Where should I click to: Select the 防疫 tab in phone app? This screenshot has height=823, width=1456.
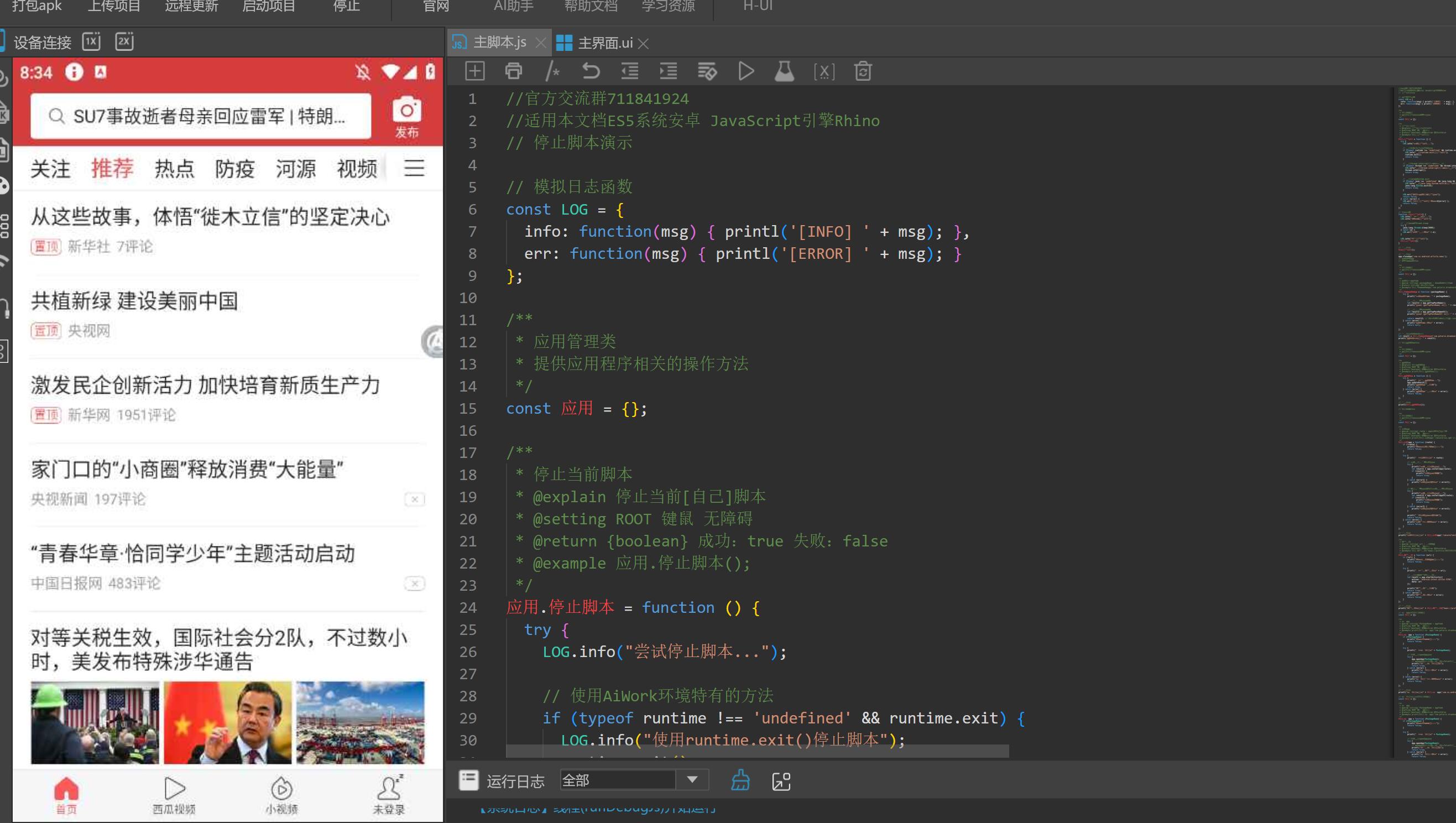tap(234, 169)
